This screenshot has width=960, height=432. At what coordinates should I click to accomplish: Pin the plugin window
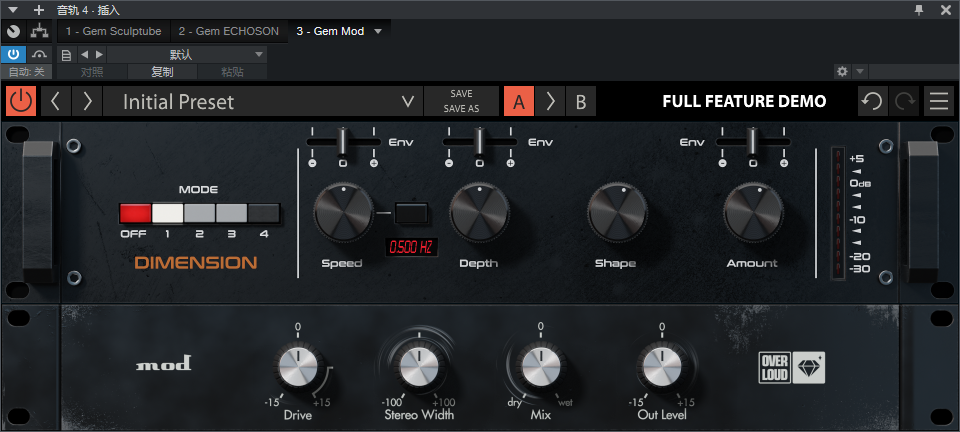919,10
